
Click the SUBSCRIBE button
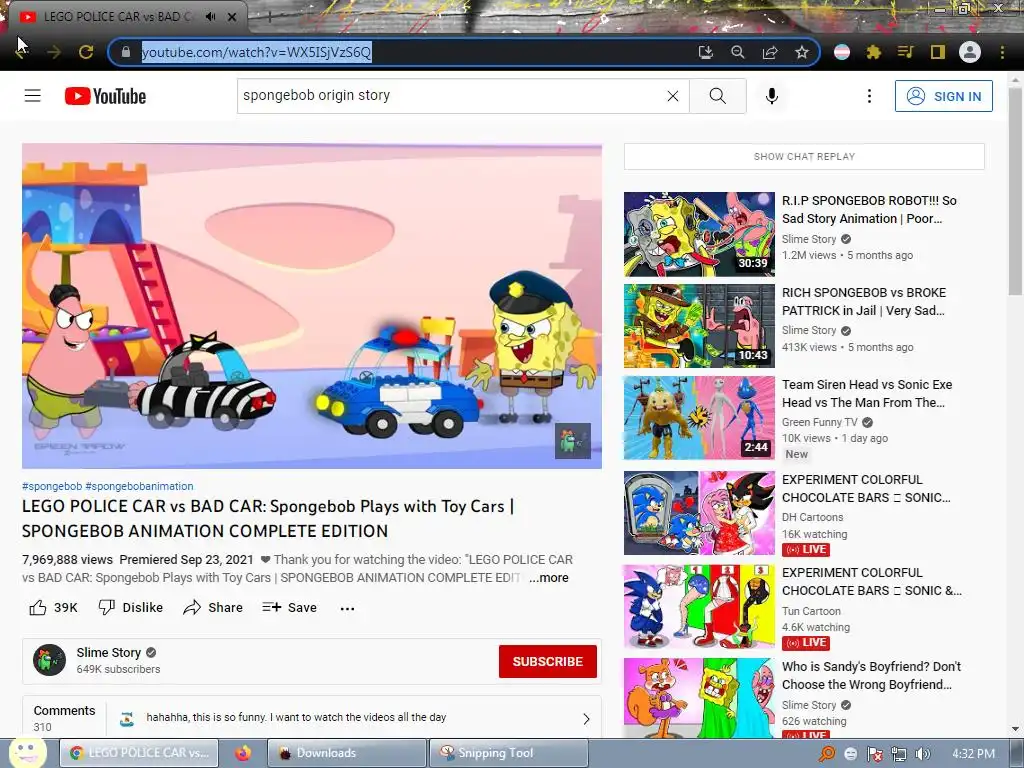548,662
